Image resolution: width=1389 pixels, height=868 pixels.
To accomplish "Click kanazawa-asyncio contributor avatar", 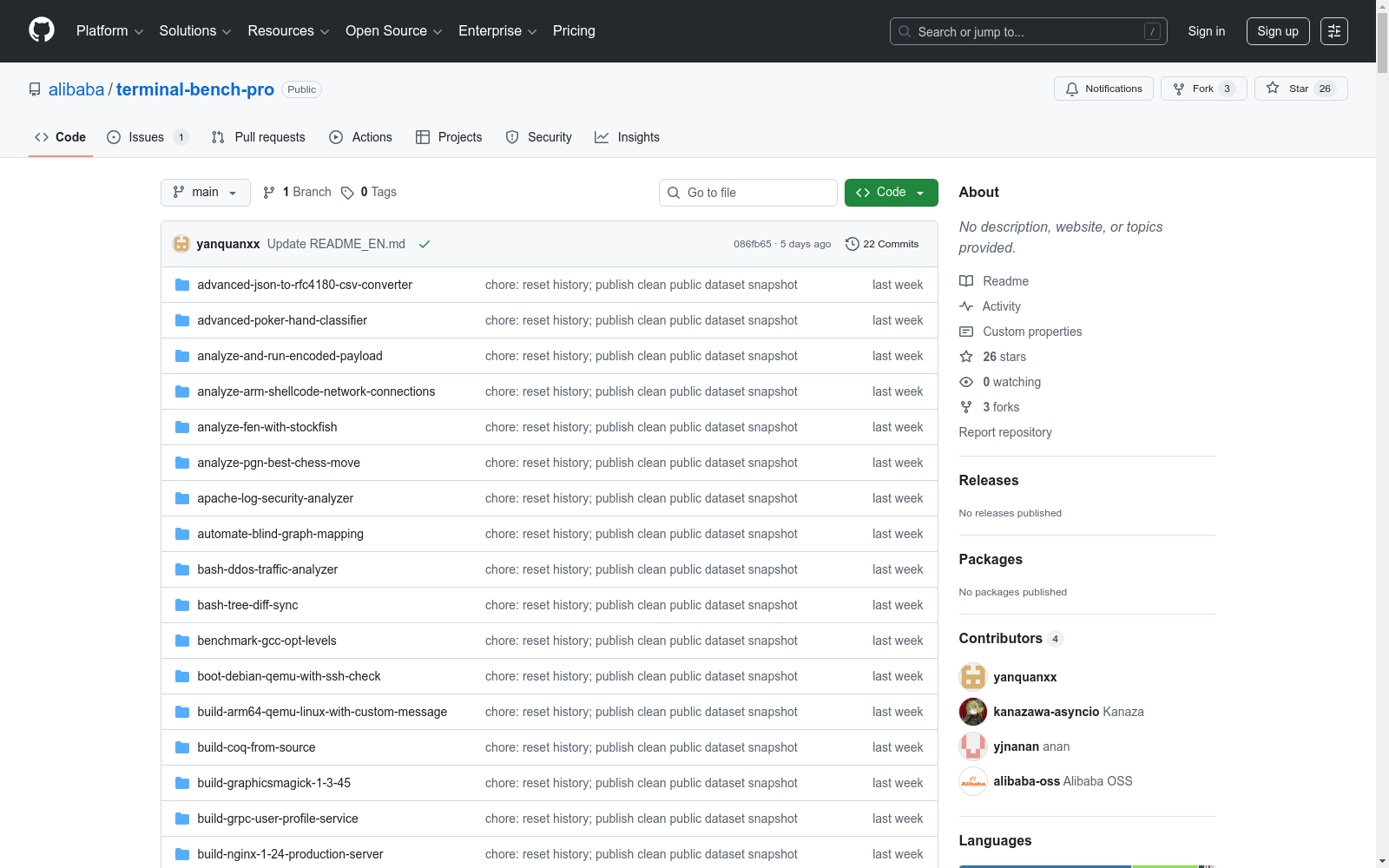I will (973, 712).
